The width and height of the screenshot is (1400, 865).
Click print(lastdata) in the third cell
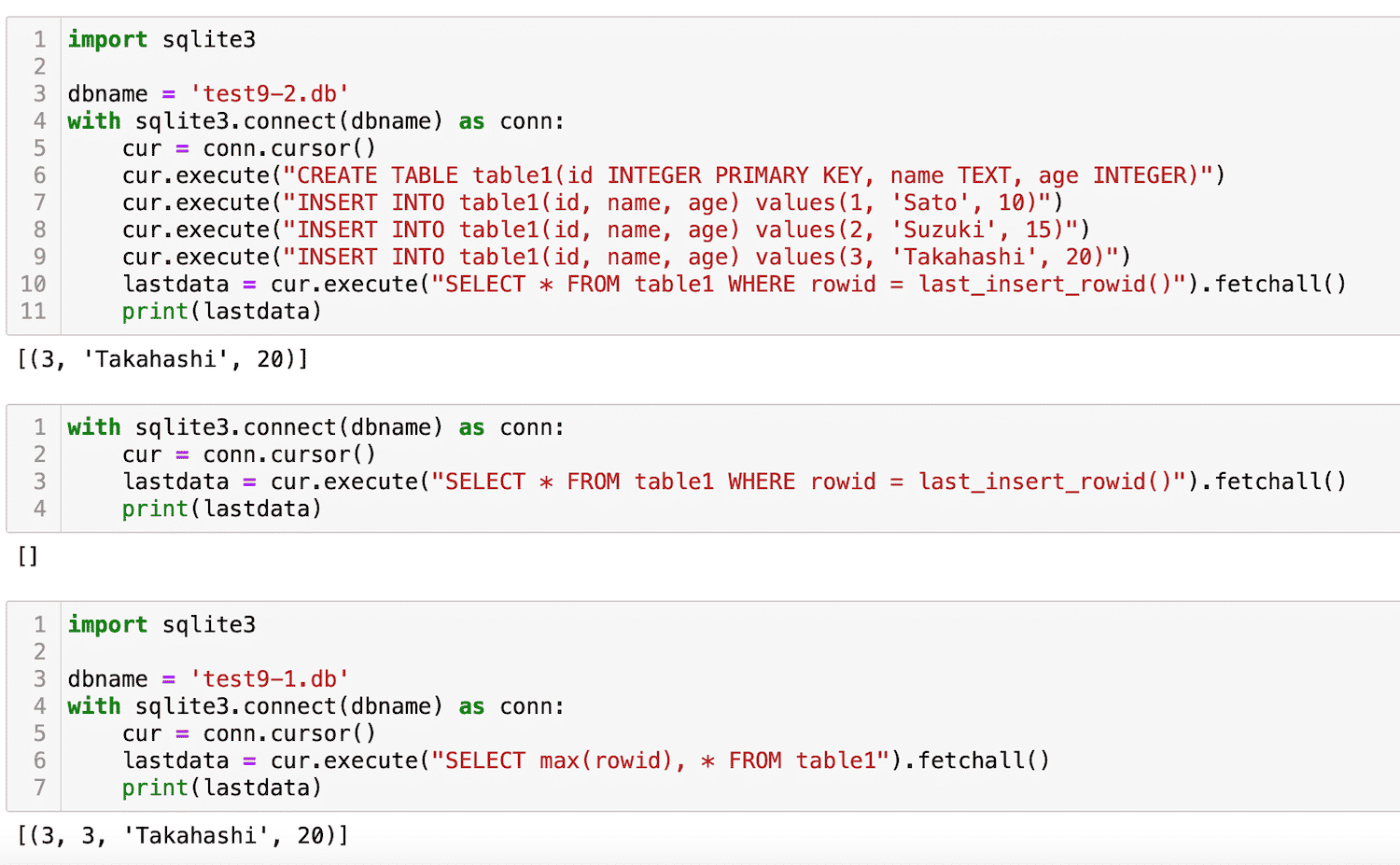221,788
